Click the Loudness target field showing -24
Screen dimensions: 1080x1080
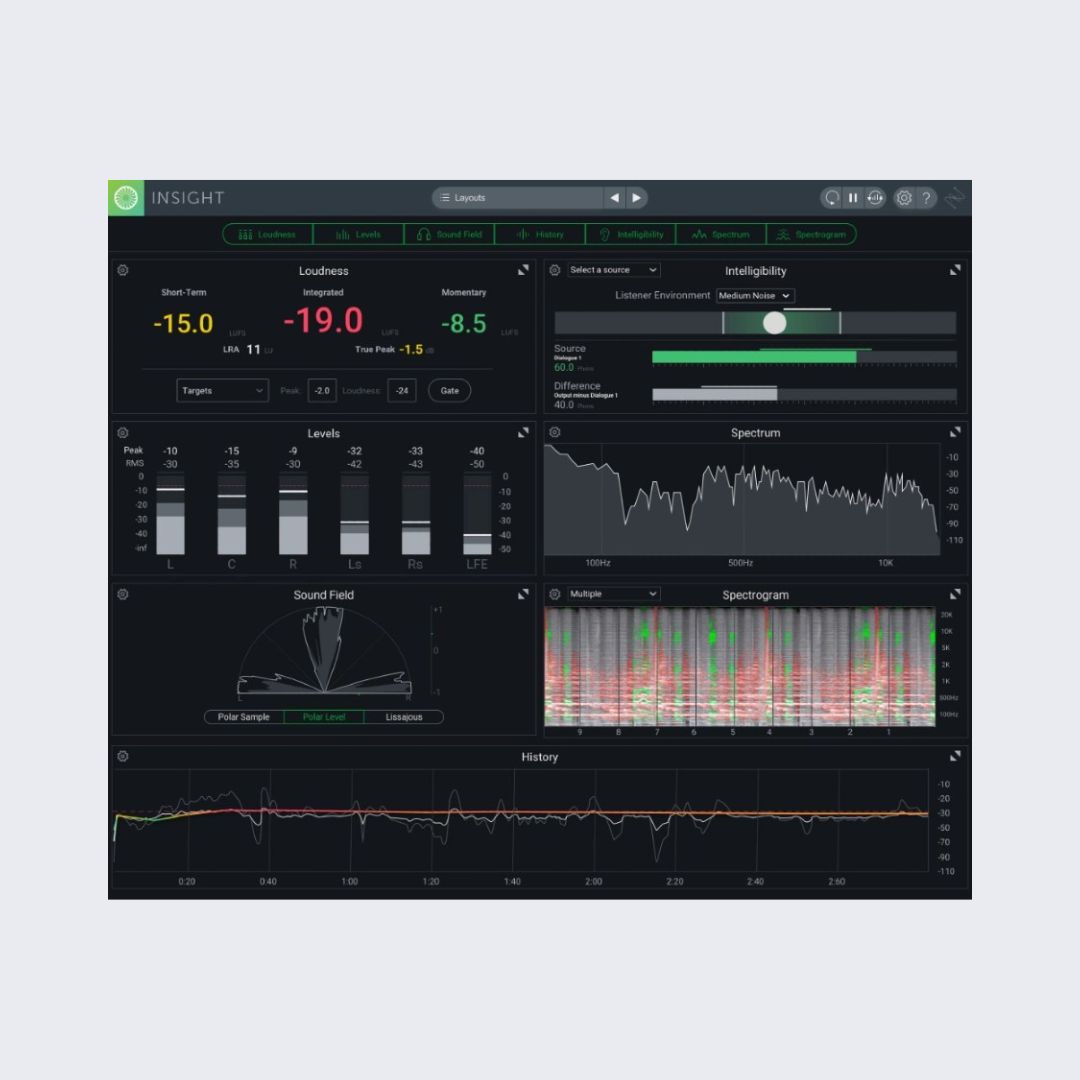click(402, 391)
